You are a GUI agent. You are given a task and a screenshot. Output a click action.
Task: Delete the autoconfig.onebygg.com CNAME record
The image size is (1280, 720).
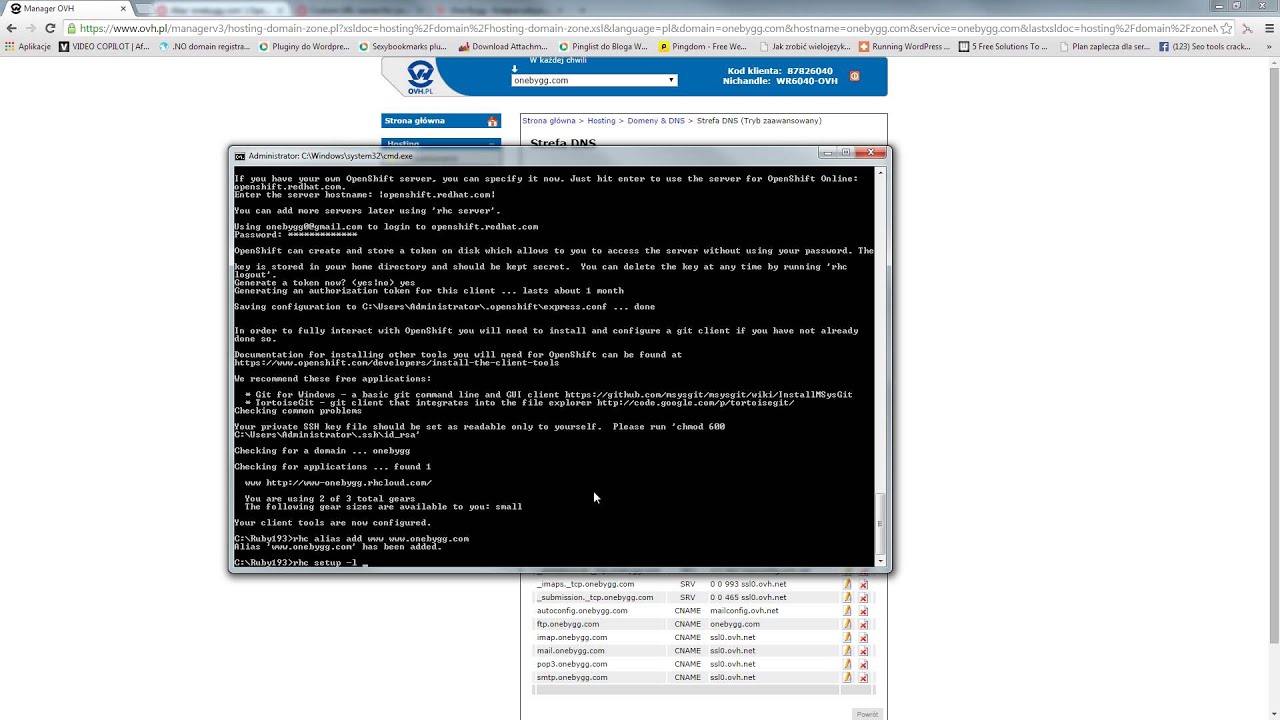(863, 611)
